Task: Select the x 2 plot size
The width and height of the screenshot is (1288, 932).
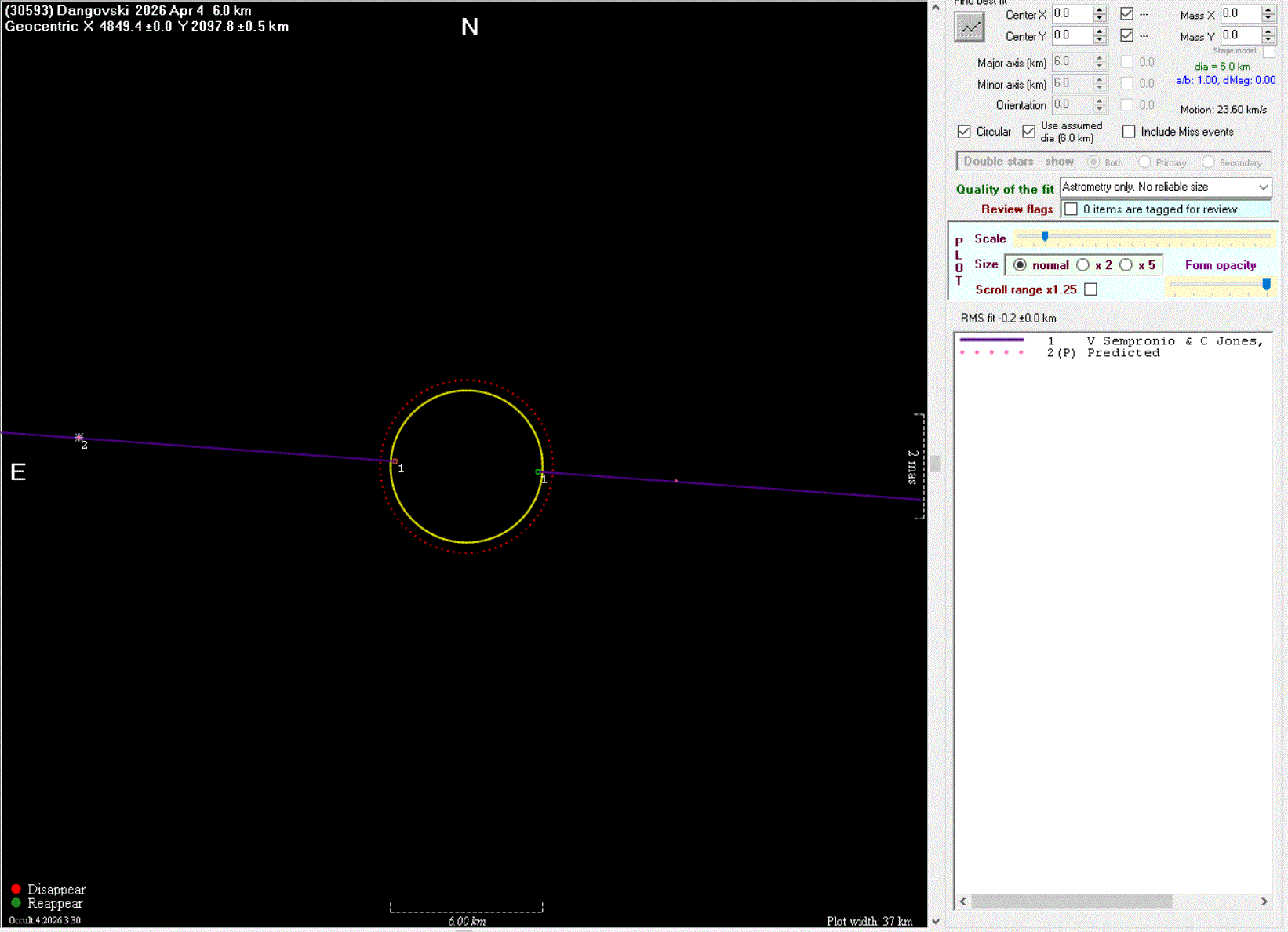Action: pyautogui.click(x=1083, y=265)
